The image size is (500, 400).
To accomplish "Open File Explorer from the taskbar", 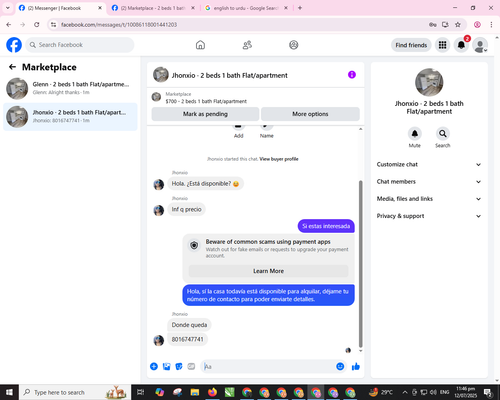I will (195, 392).
